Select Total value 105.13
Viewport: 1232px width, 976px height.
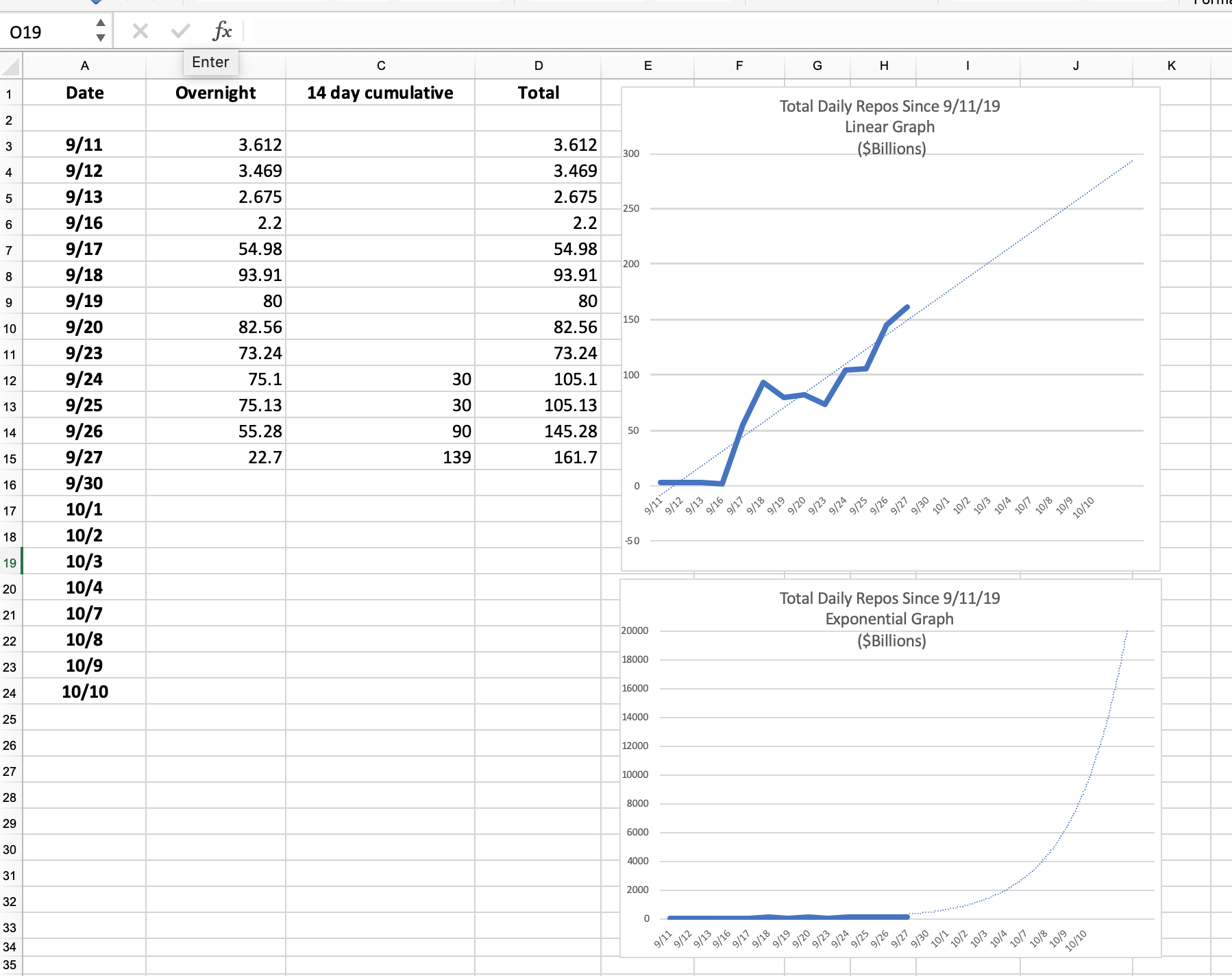[538, 405]
